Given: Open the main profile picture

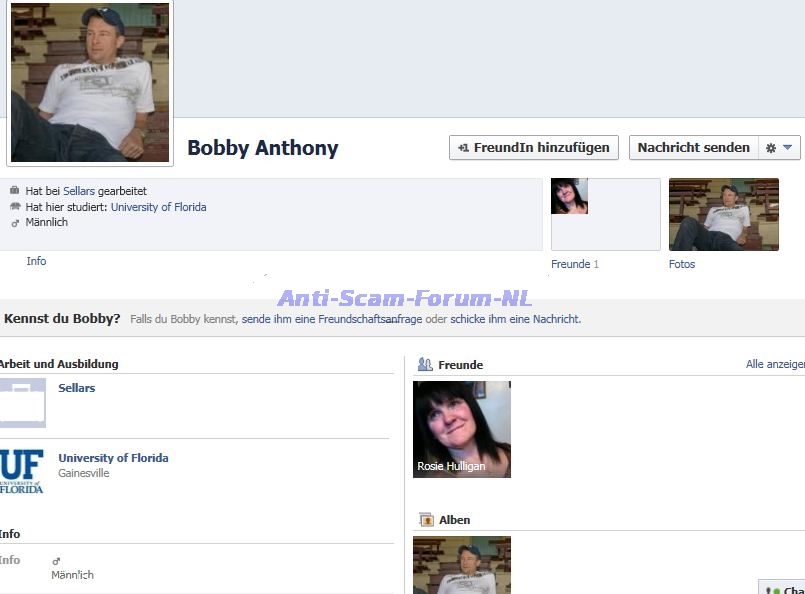Looking at the screenshot, I should click(x=90, y=82).
